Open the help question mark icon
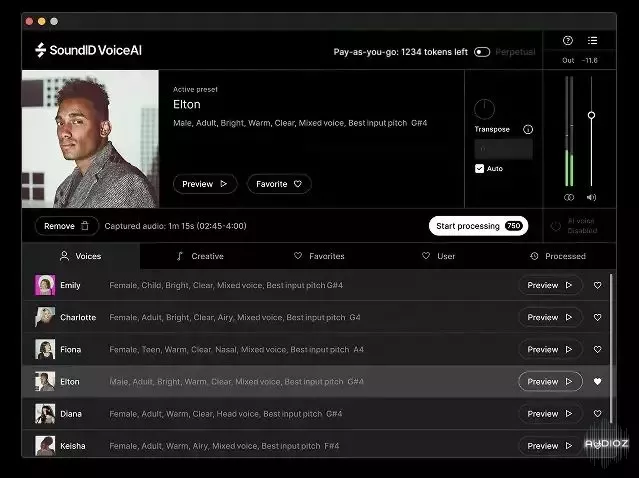The height and width of the screenshot is (478, 639). [x=568, y=40]
